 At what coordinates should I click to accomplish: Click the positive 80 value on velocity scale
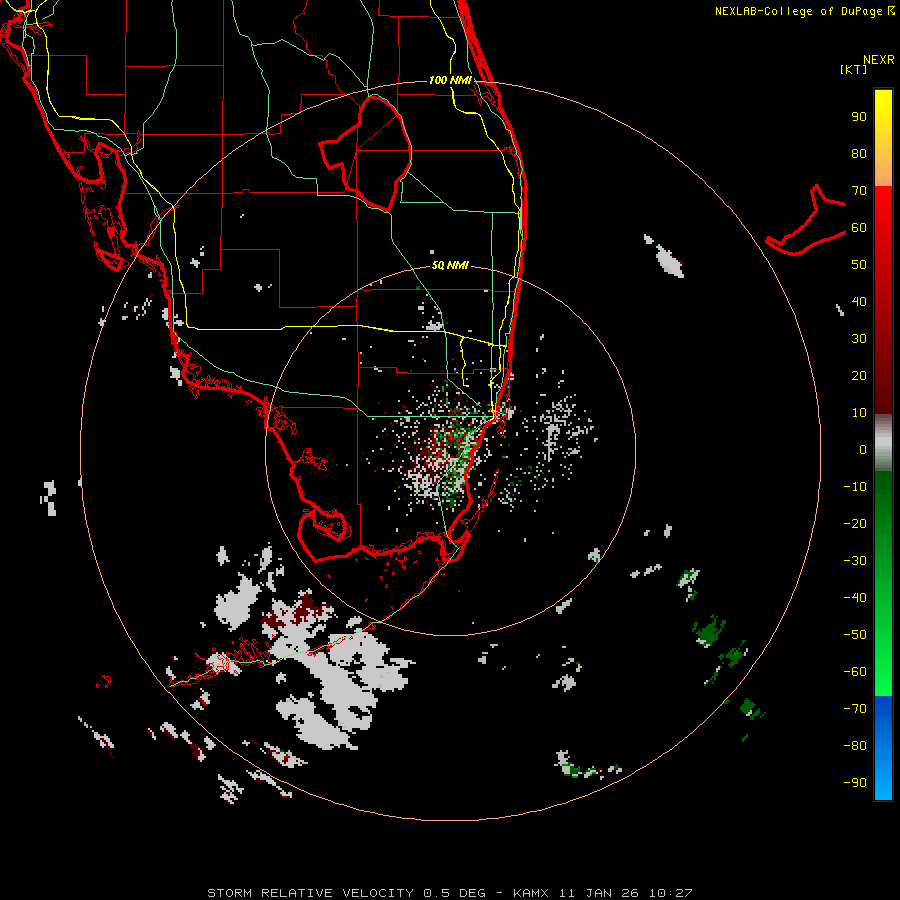859,153
